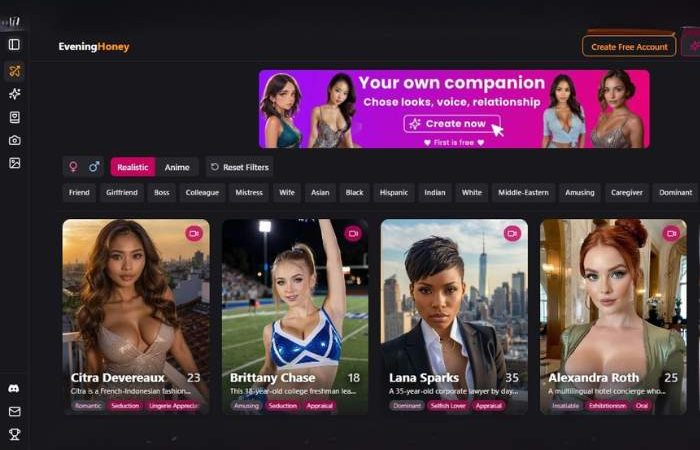The height and width of the screenshot is (450, 700).
Task: Select the Realistic style toggle
Action: (133, 167)
